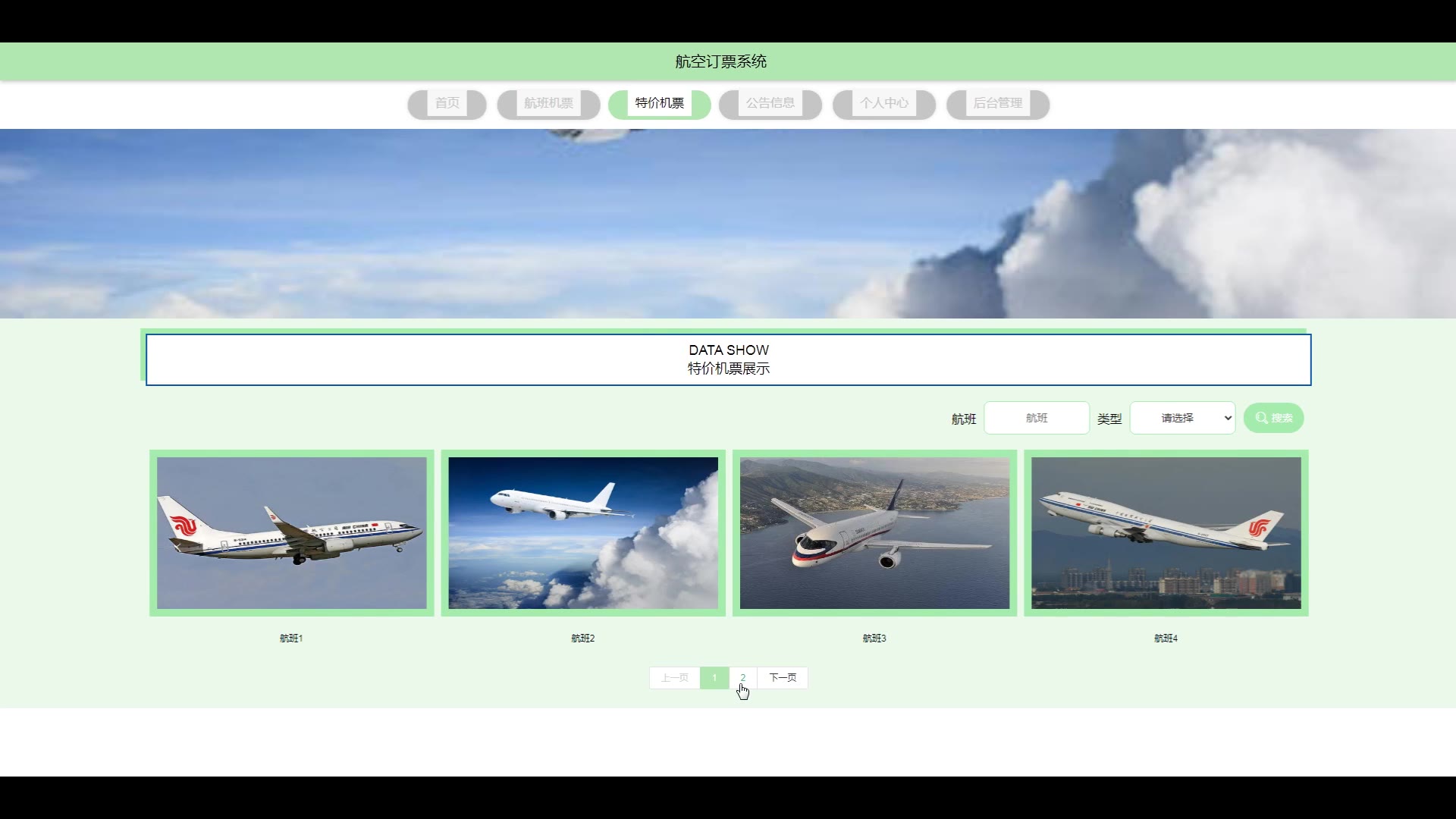Open the 航班机票 navigation tab
The width and height of the screenshot is (1456, 819).
pos(548,103)
